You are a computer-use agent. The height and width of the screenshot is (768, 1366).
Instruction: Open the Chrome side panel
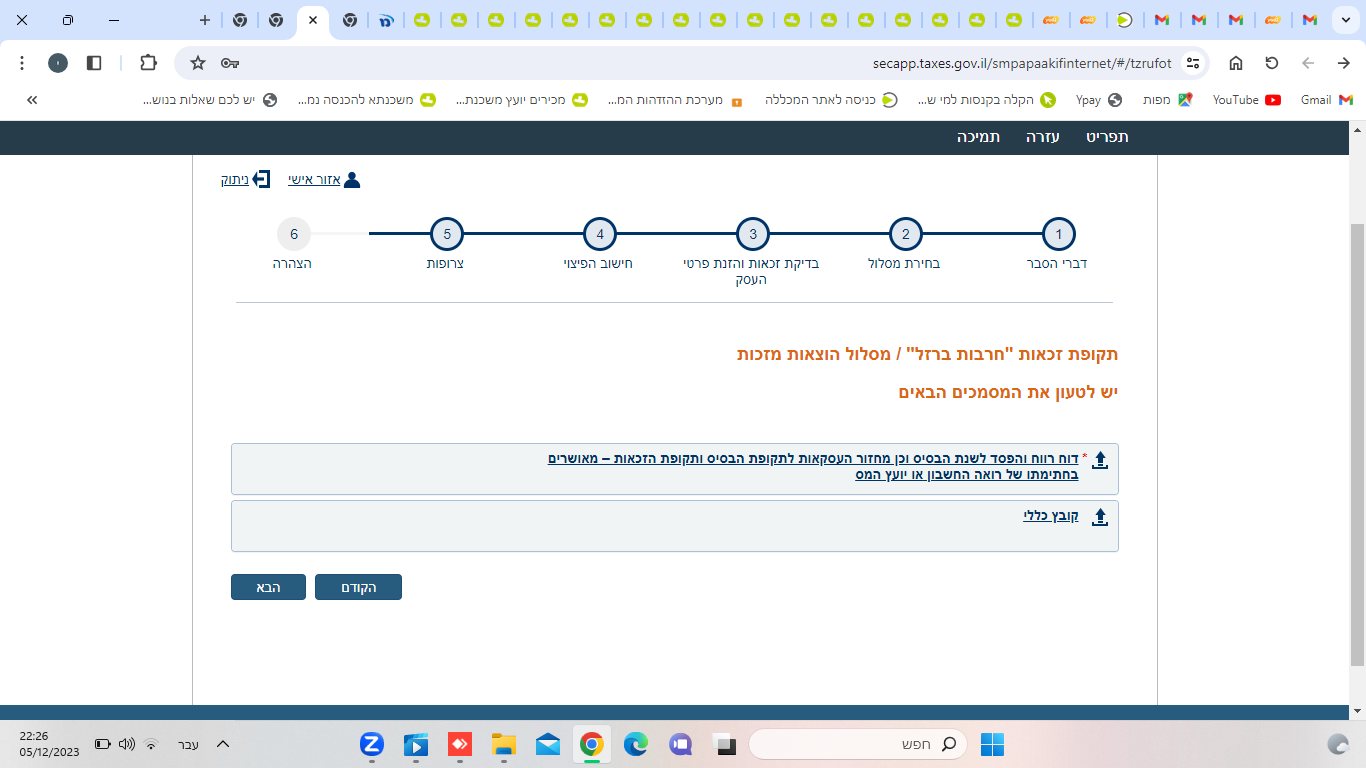(94, 63)
